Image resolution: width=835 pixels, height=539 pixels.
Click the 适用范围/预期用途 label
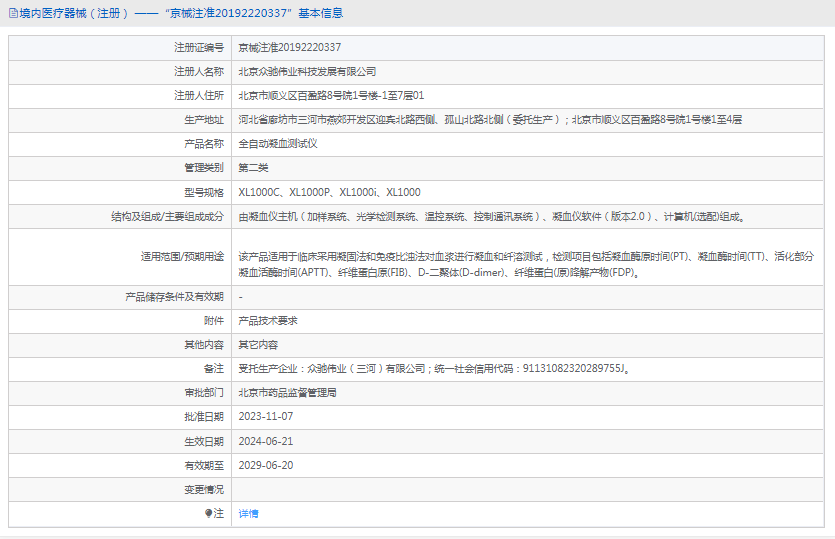coord(182,257)
